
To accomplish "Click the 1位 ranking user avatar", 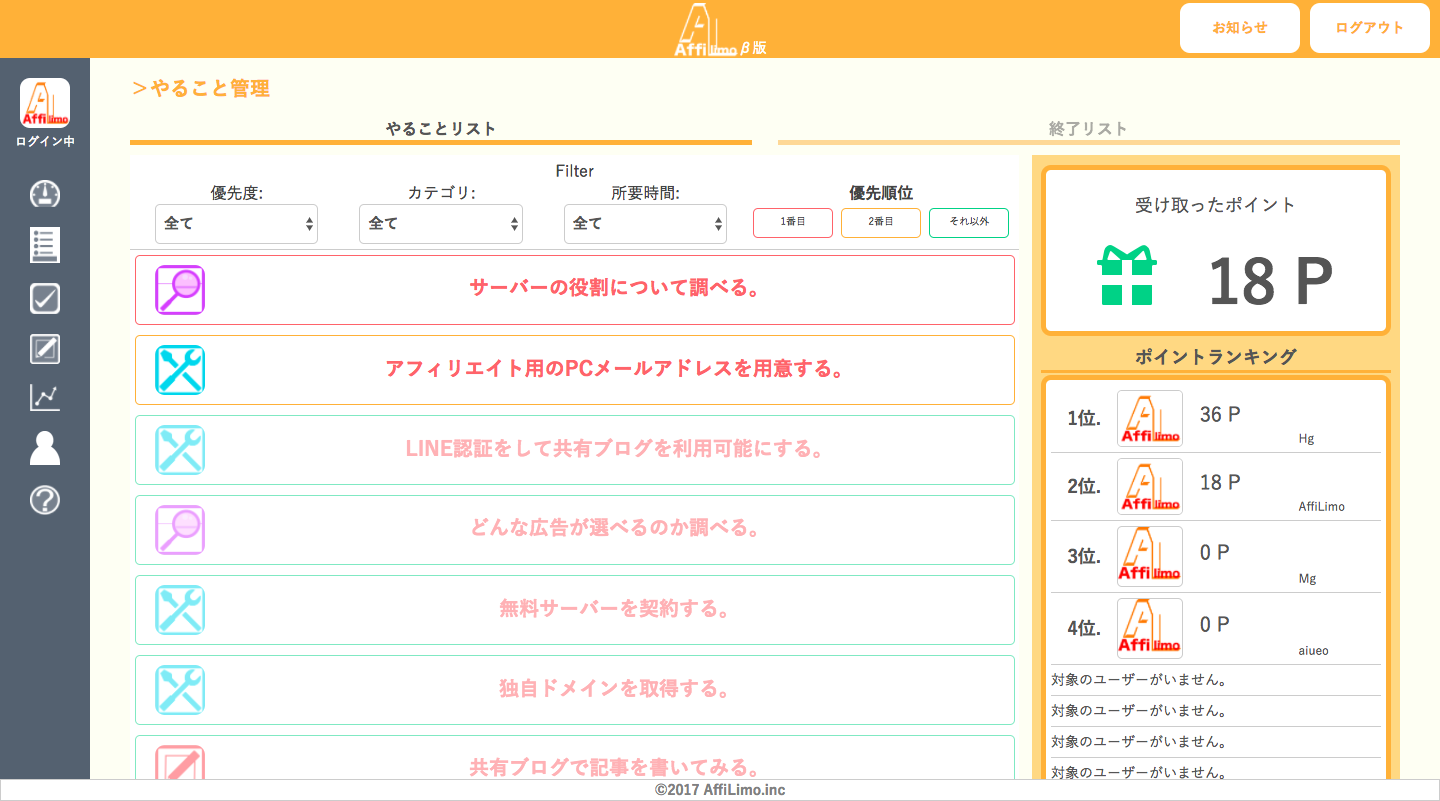I will click(1149, 418).
